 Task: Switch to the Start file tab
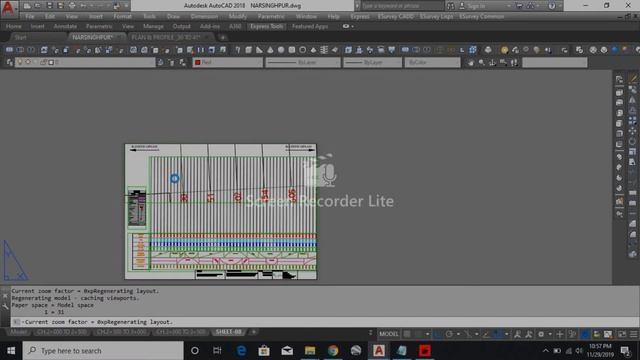click(20, 37)
